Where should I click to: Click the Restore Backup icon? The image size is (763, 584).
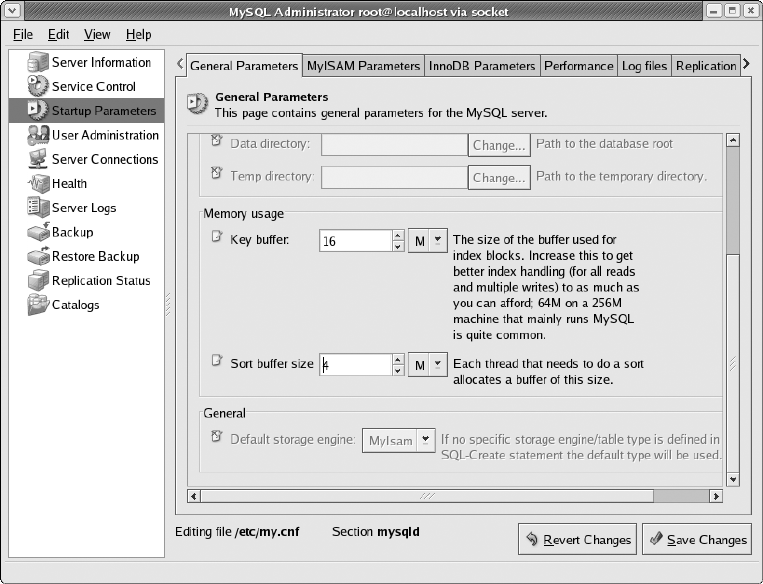click(38, 256)
